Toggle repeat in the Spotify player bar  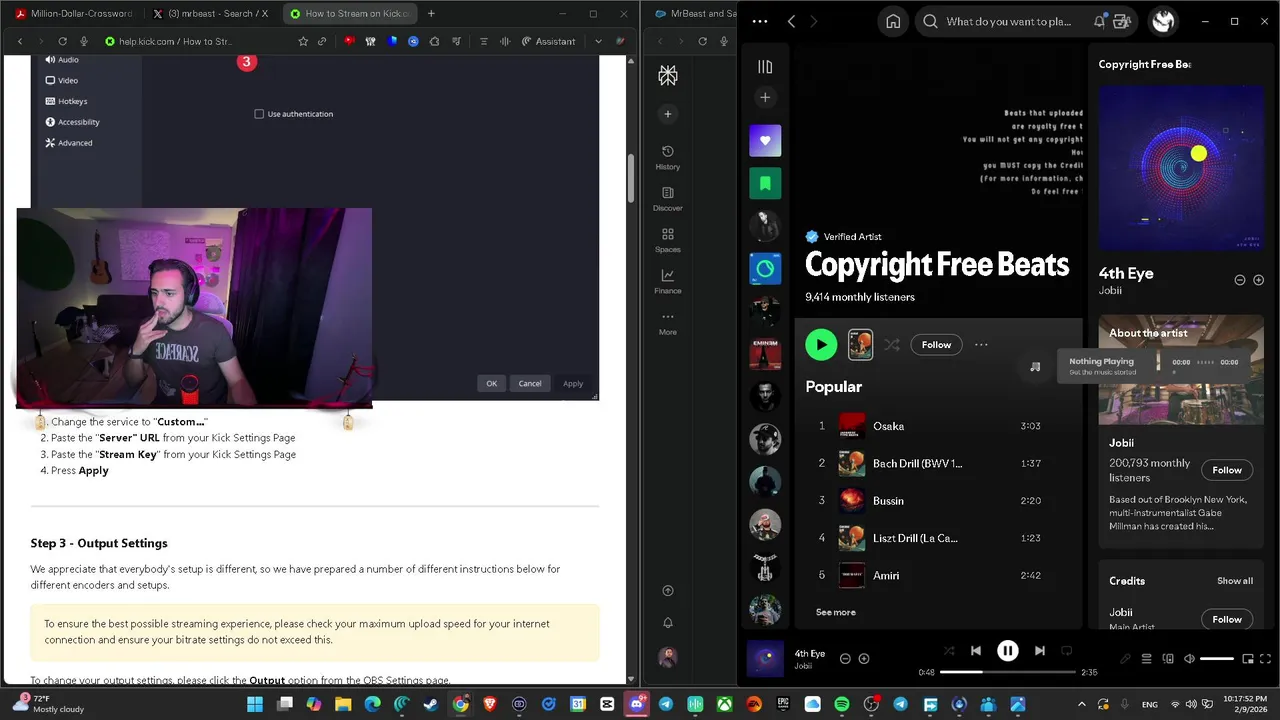[x=1066, y=651]
